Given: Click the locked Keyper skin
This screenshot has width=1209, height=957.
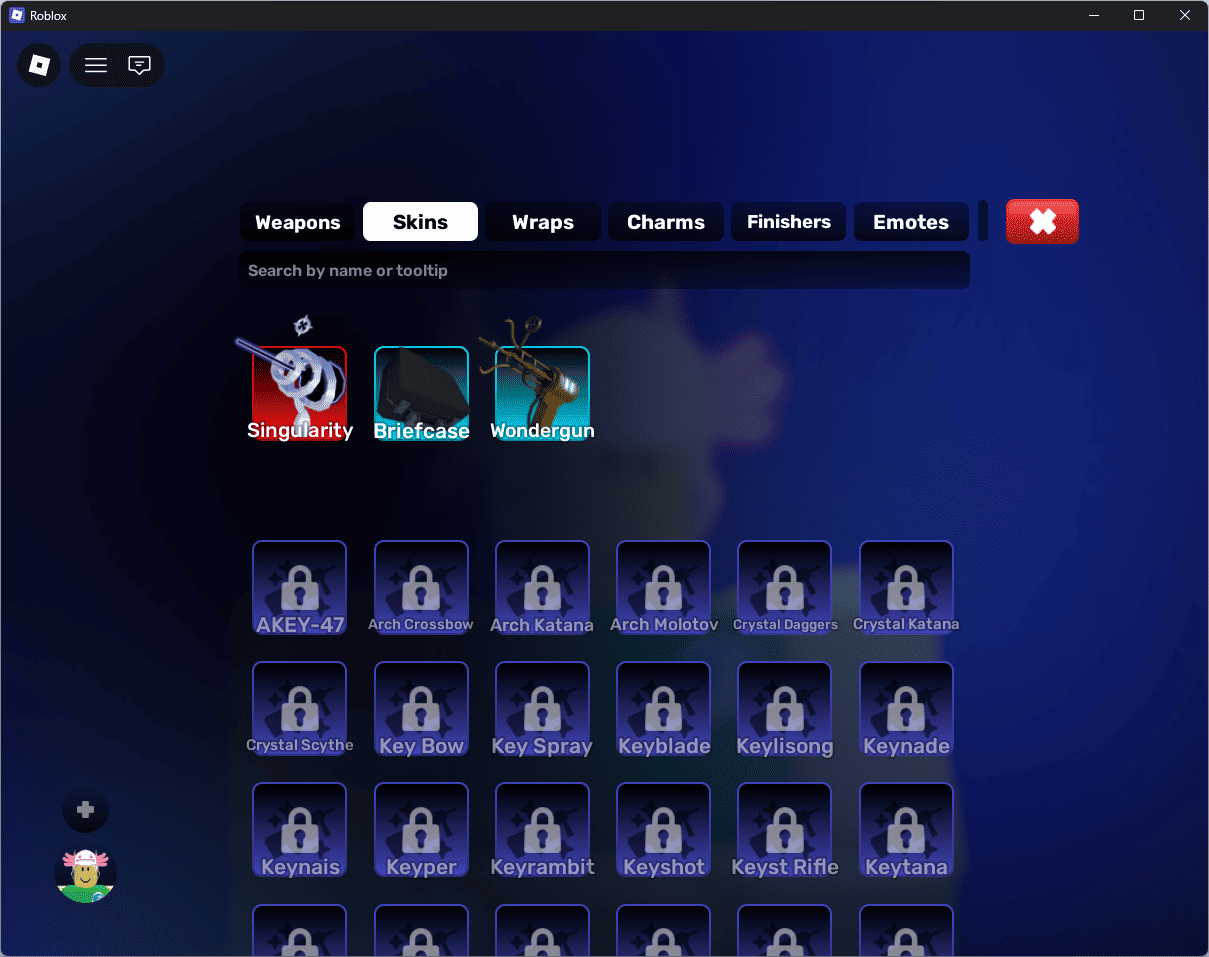Looking at the screenshot, I should [421, 830].
